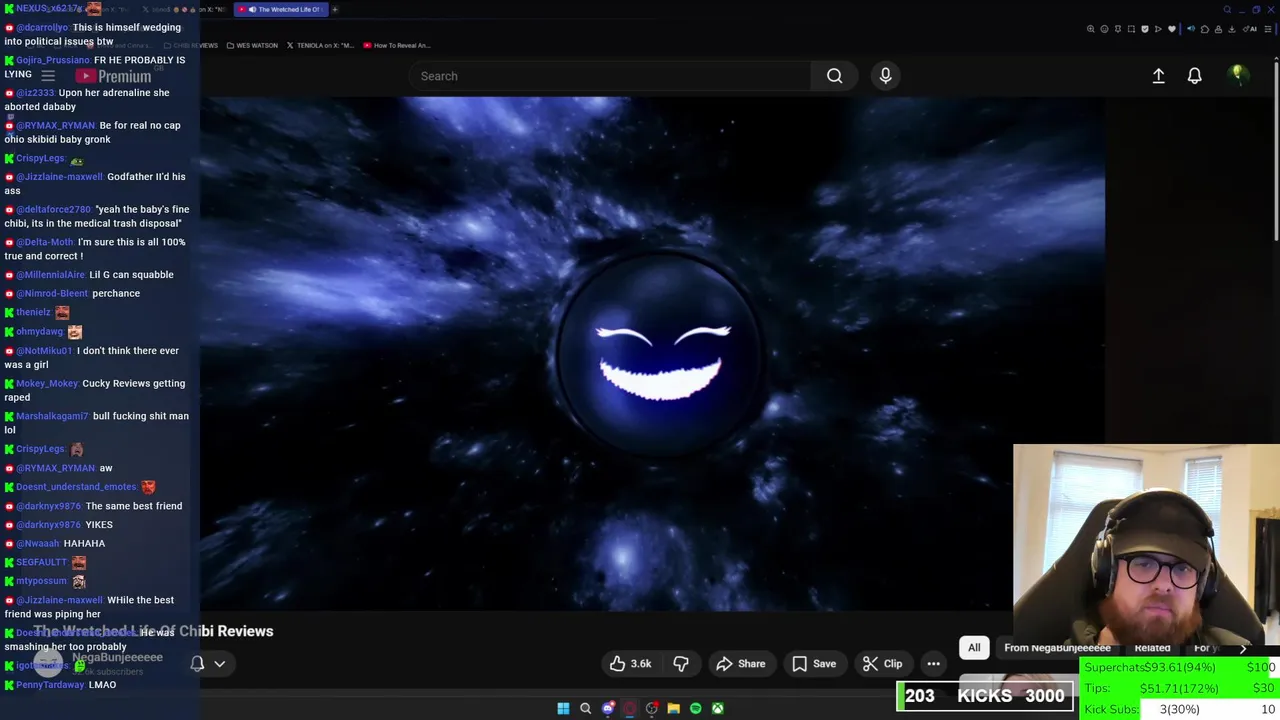The image size is (1280, 720).
Task: Open browser downloads icon
Action: [x=1232, y=29]
